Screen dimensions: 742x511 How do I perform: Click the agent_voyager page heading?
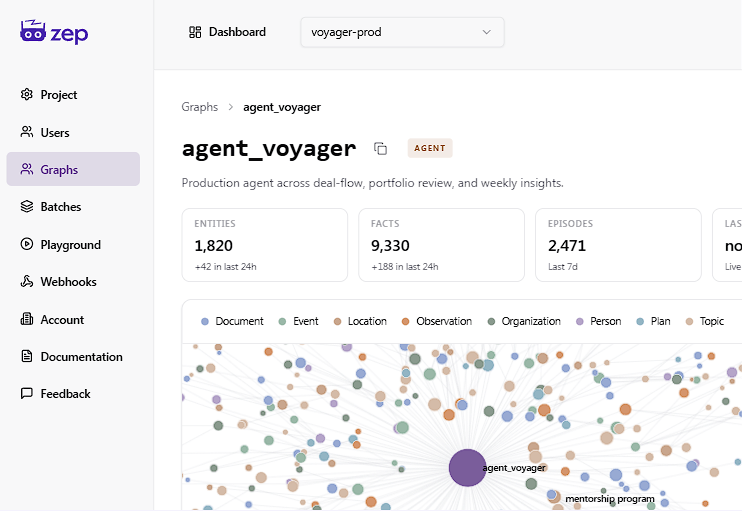[x=269, y=149]
